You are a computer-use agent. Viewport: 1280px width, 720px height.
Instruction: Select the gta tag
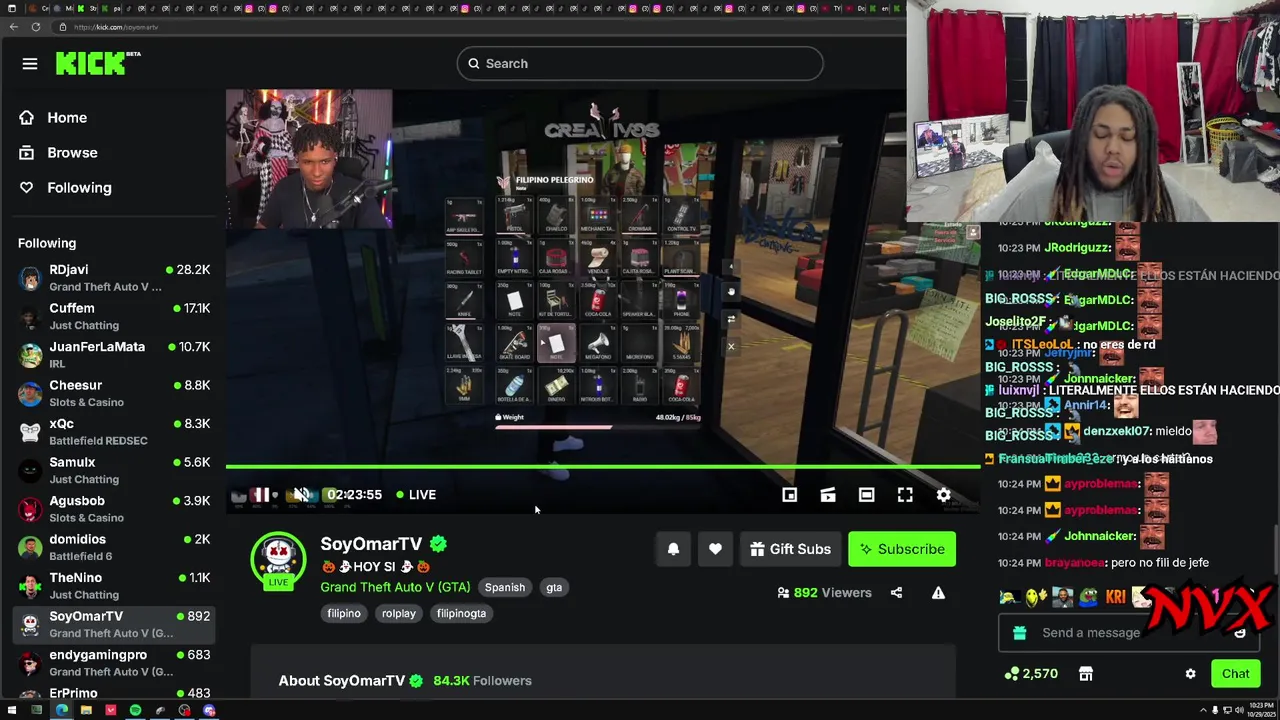(554, 588)
